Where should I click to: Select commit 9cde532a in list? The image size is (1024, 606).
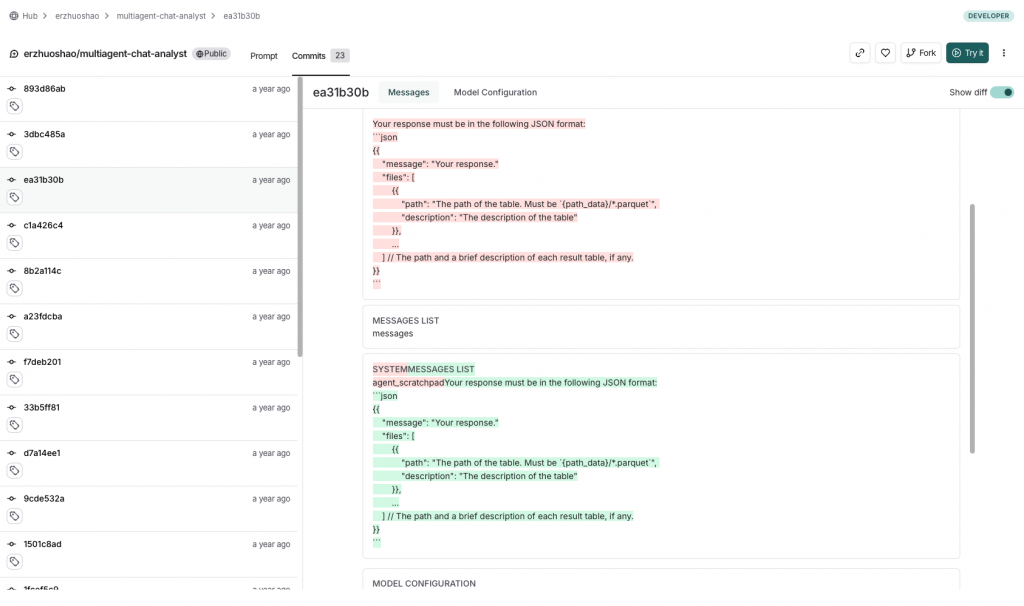[148, 509]
